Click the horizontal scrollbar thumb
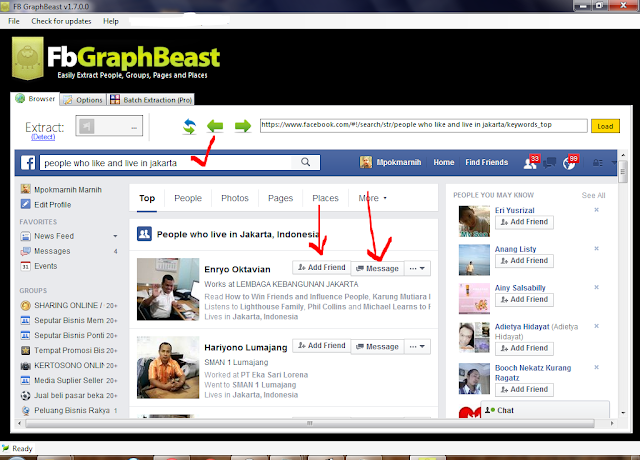The height and width of the screenshot is (460, 640). [310, 423]
